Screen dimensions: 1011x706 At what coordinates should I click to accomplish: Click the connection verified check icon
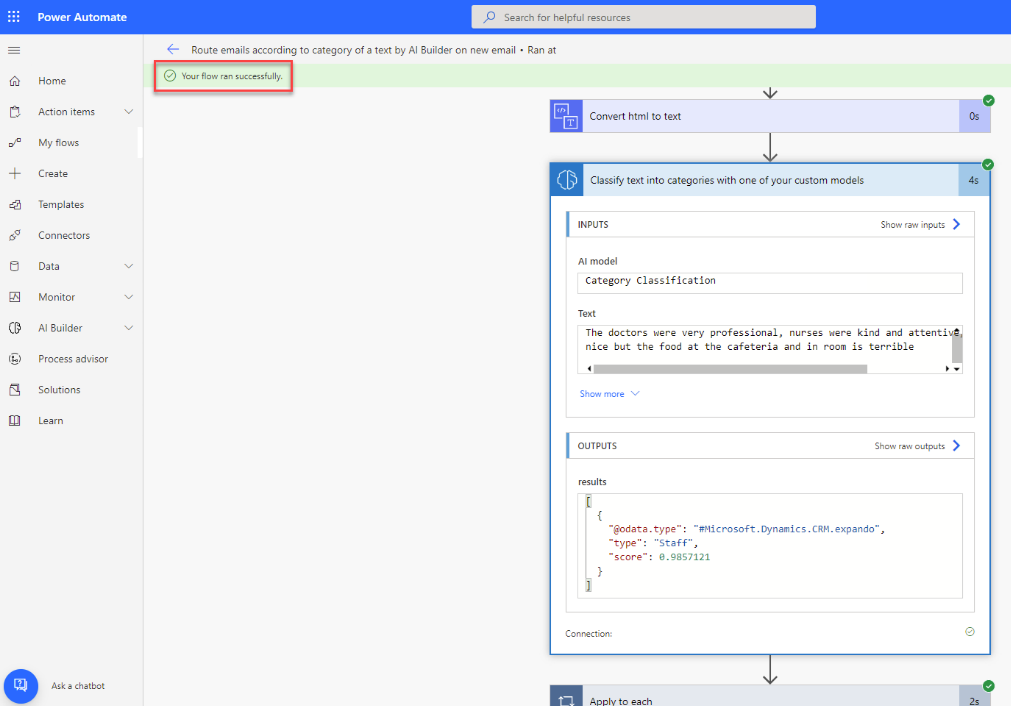tap(968, 632)
